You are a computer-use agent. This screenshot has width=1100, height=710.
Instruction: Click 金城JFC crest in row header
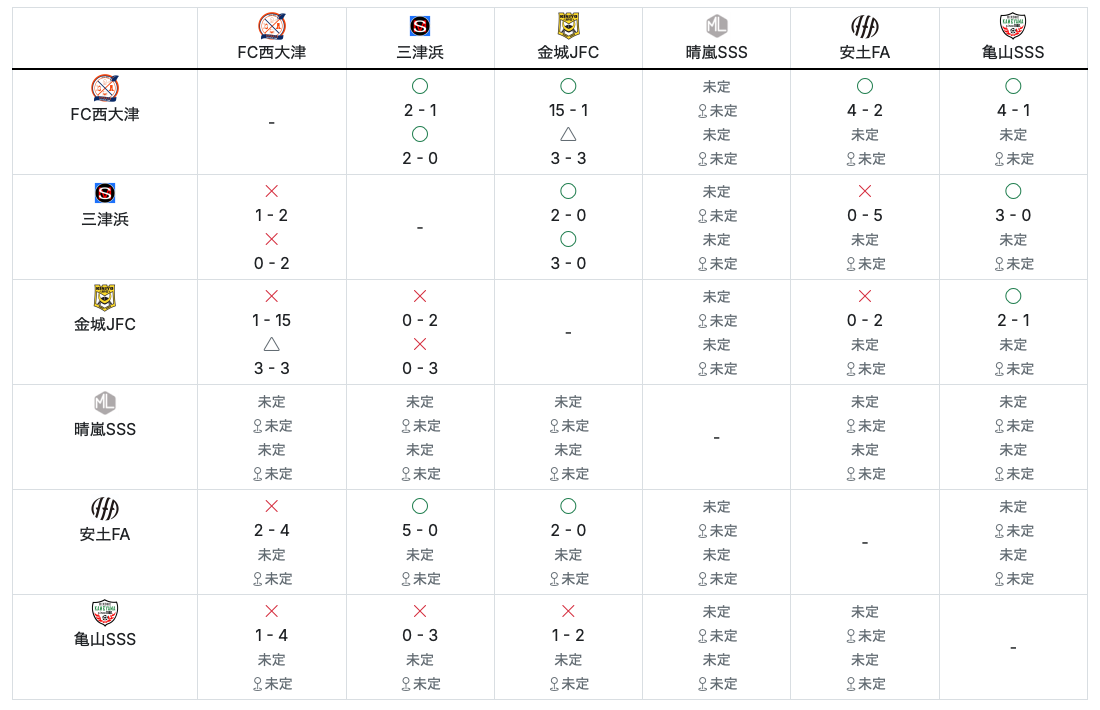click(x=105, y=297)
